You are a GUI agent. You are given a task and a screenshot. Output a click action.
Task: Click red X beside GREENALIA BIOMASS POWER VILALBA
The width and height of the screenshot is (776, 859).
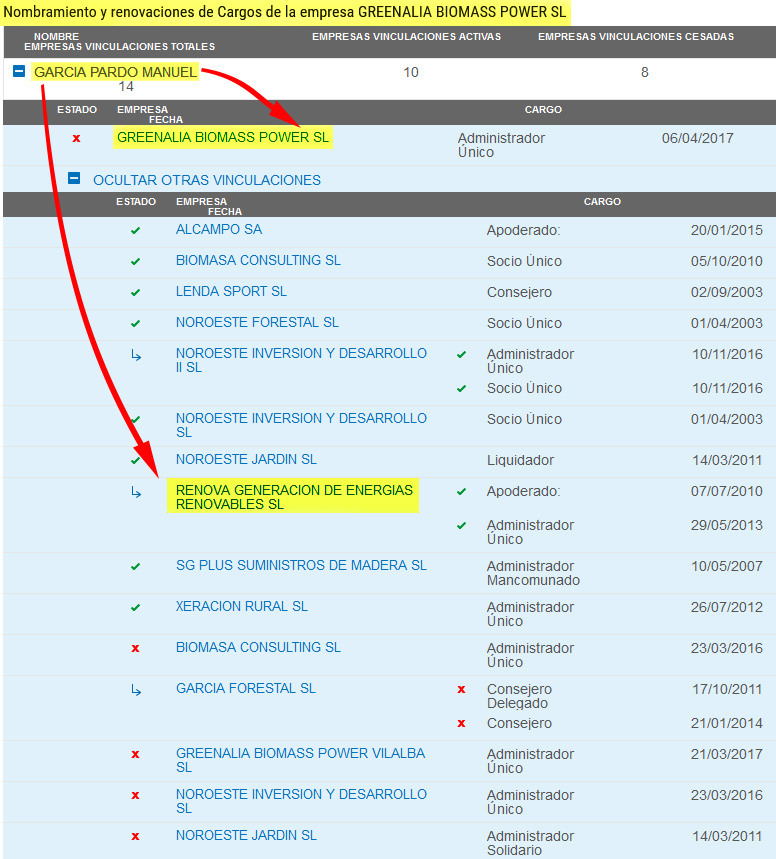click(x=136, y=754)
